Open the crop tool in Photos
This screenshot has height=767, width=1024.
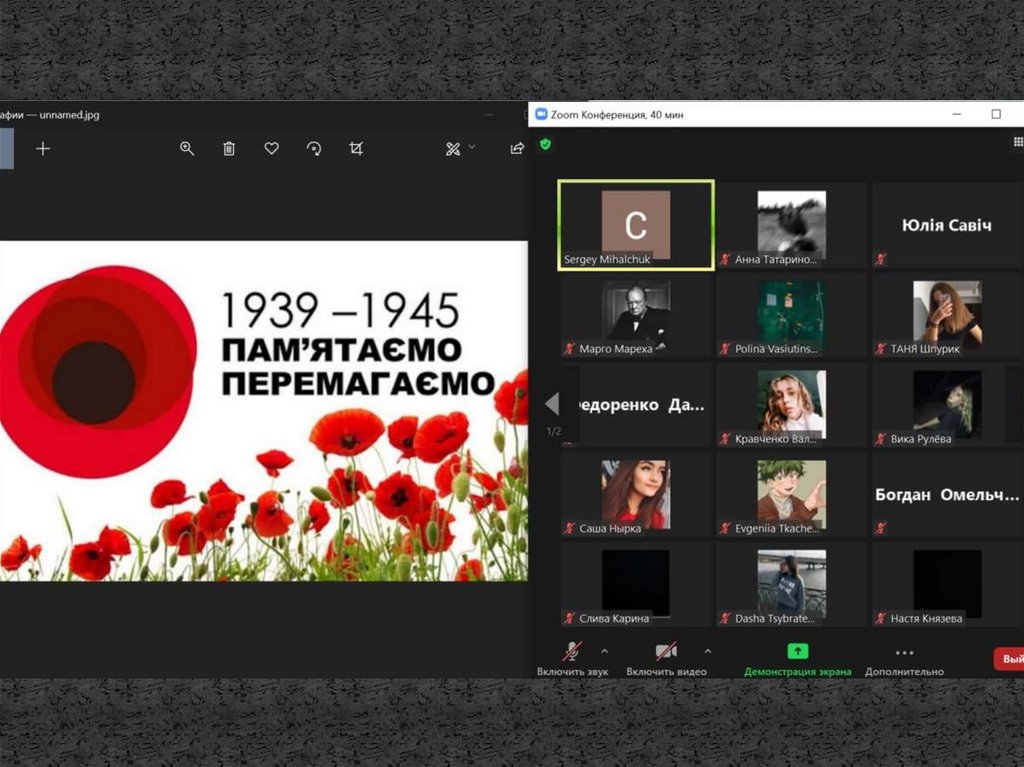coord(356,149)
